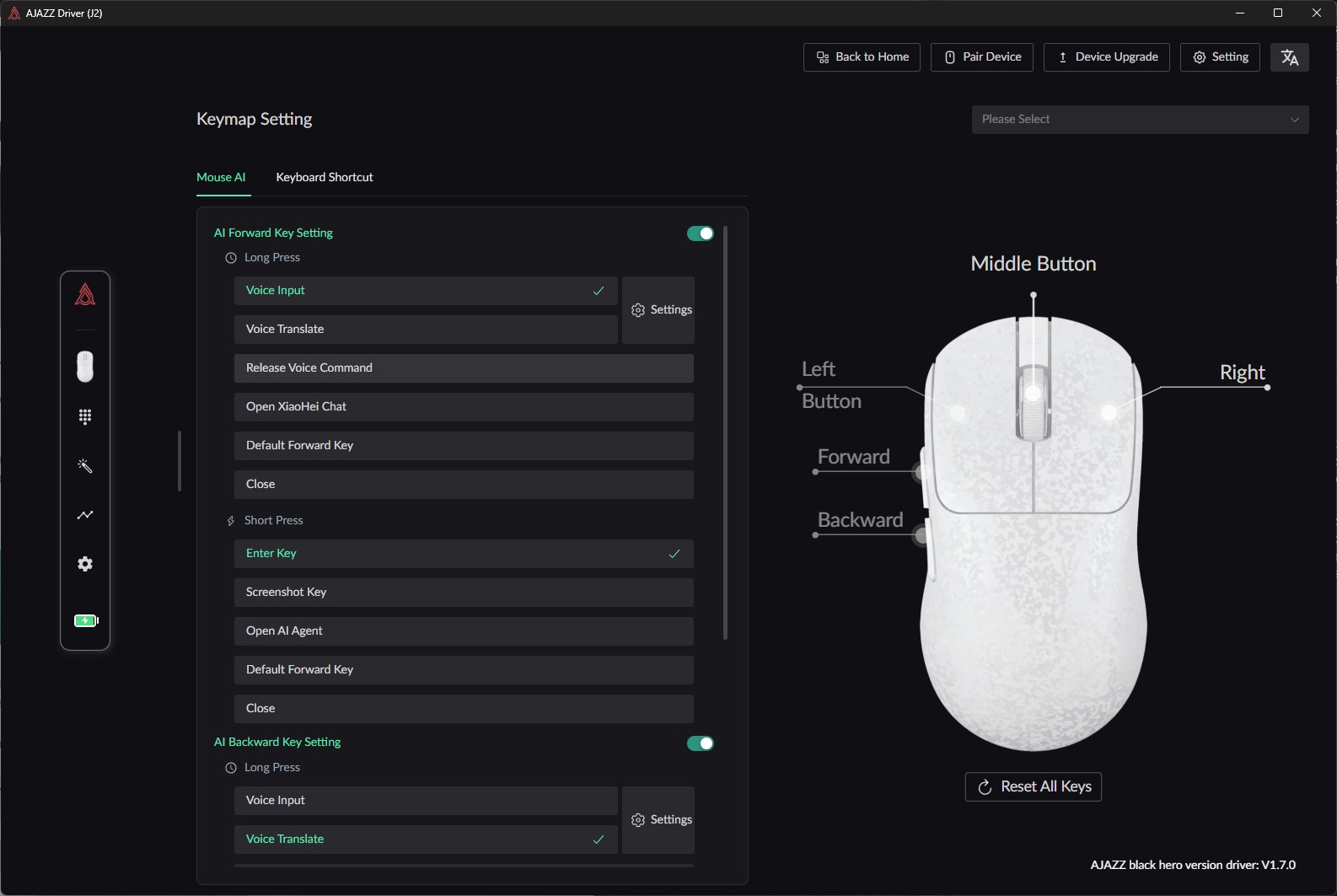Select Voice Input under forward Long Press
This screenshot has height=896, width=1337.
pos(426,291)
